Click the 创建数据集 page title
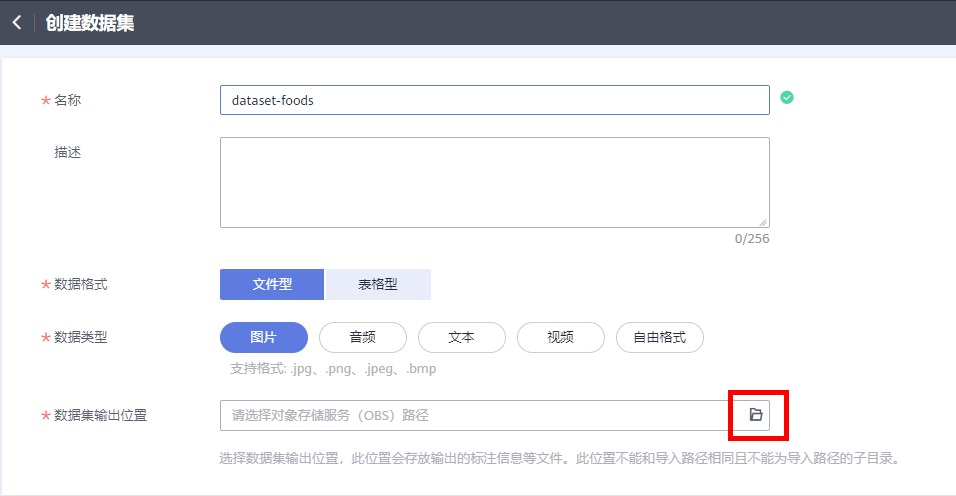Image resolution: width=956 pixels, height=496 pixels. (x=90, y=22)
